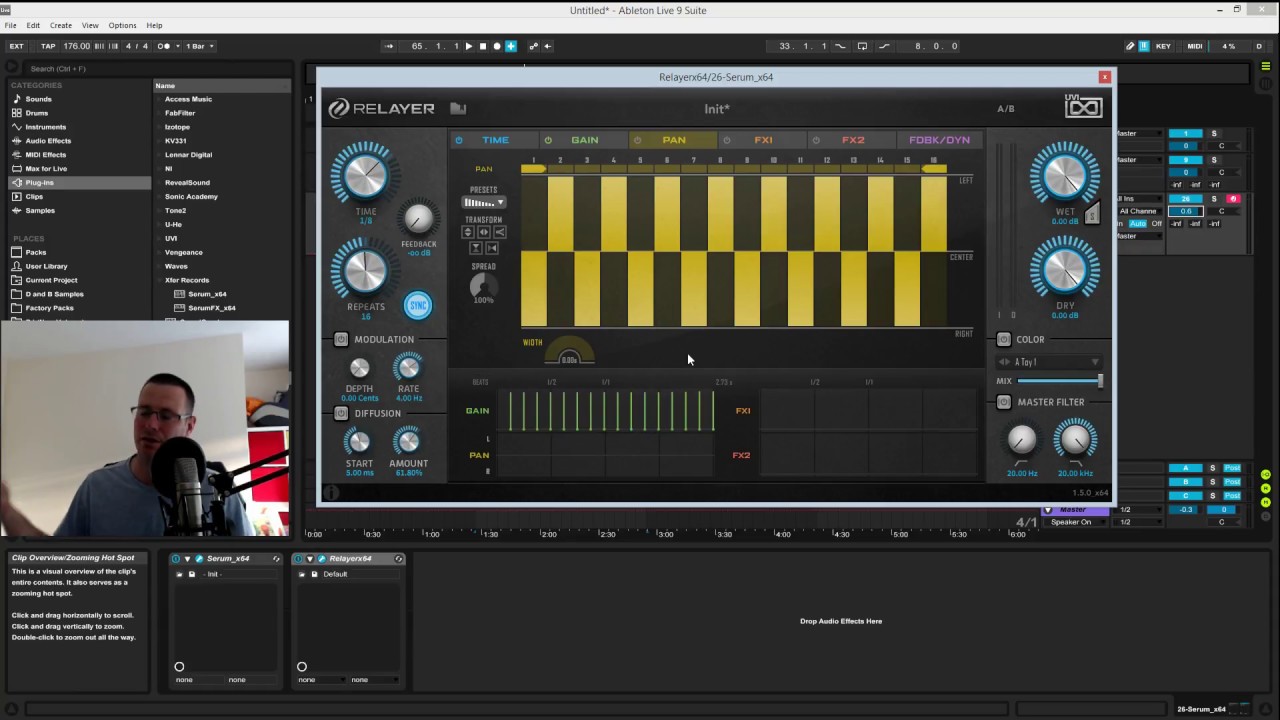Click the MIDI map mode button
Viewport: 1280px width, 720px height.
(1195, 46)
